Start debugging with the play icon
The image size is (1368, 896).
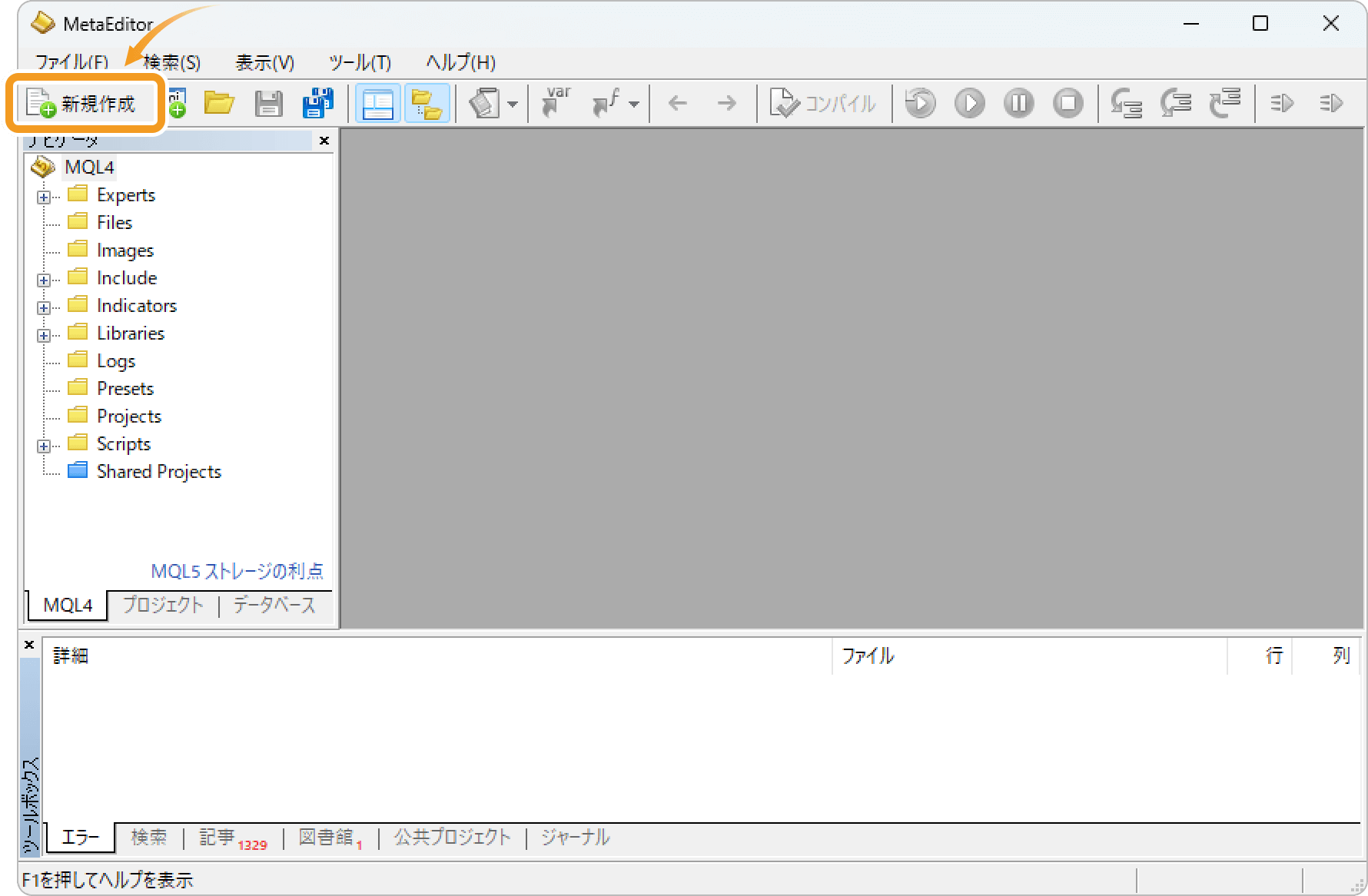(x=969, y=103)
